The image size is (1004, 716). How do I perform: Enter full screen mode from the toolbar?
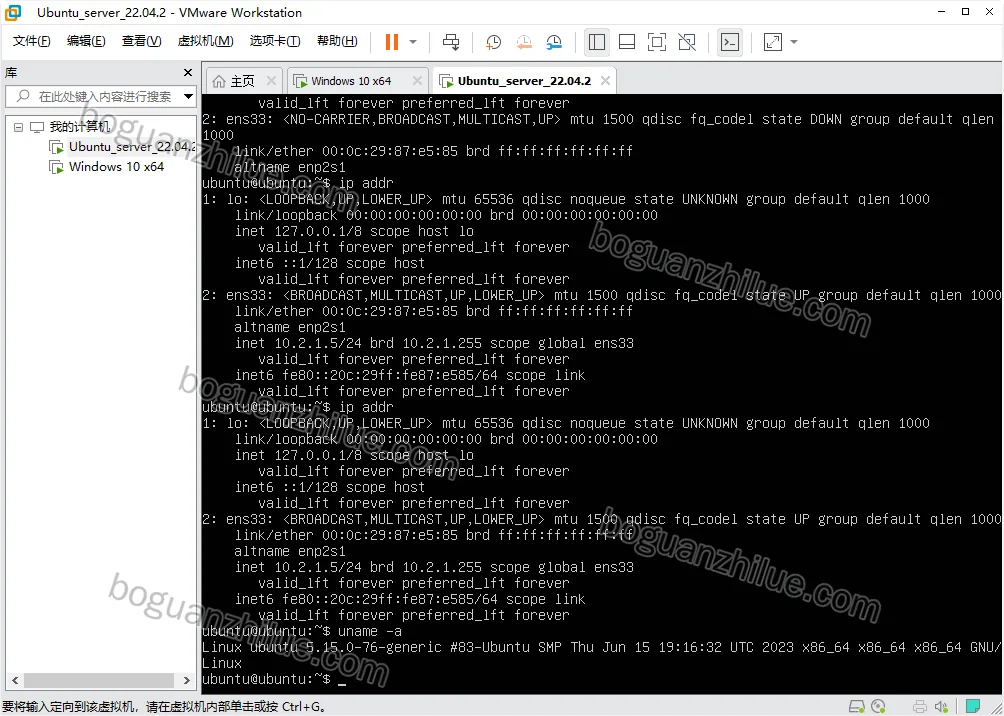pos(656,42)
